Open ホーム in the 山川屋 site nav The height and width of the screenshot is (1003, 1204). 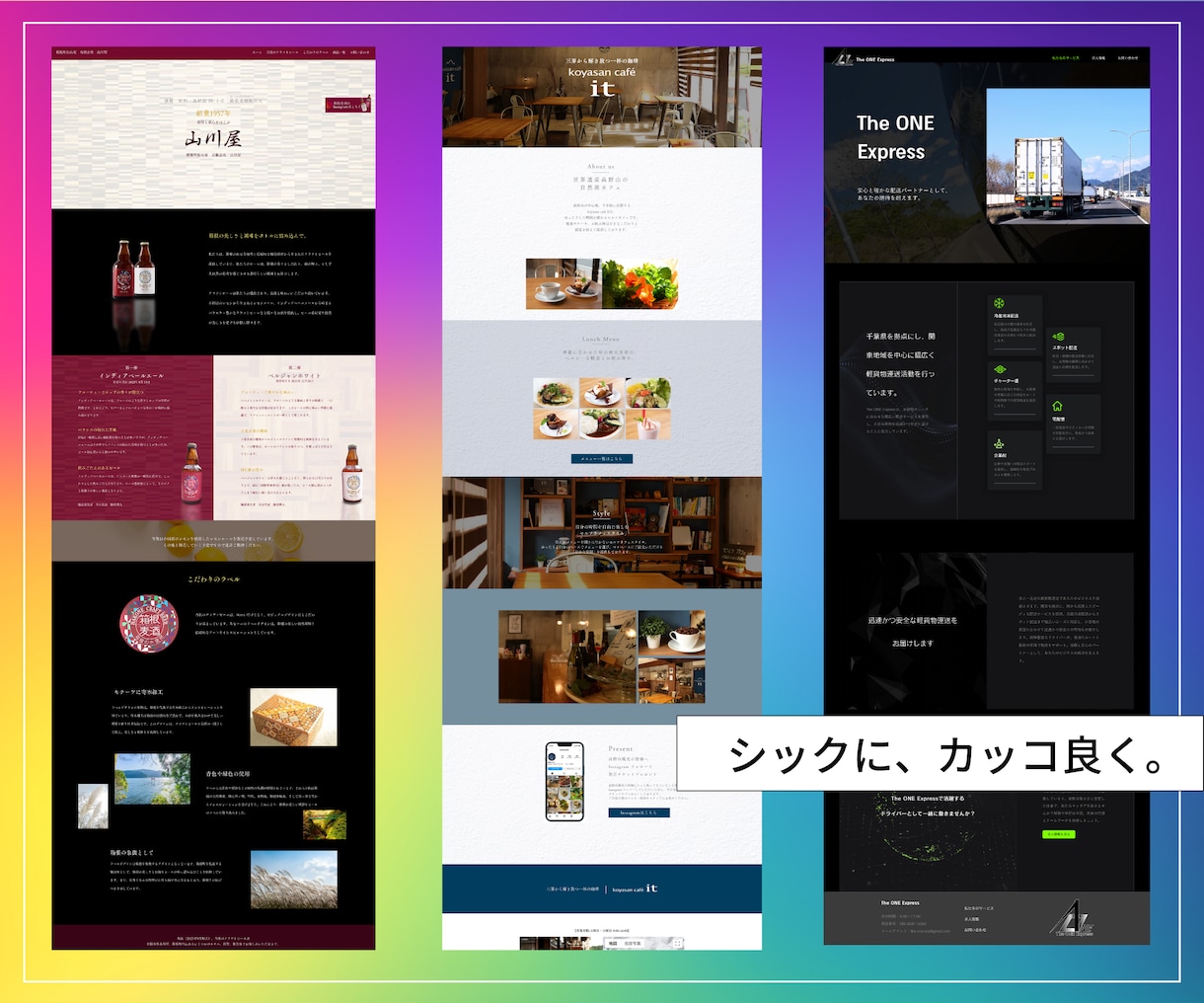(x=257, y=52)
